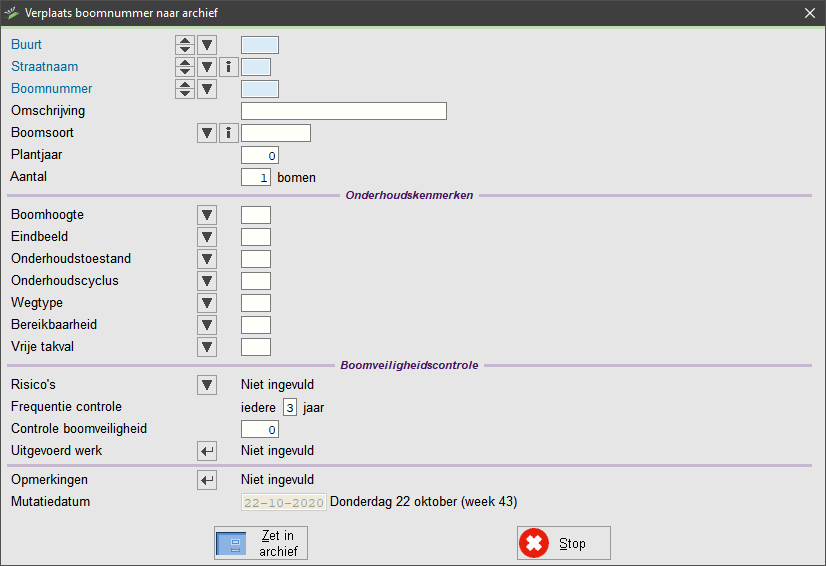
Task: Click the Boomnummer link label
Action: pyautogui.click(x=52, y=89)
